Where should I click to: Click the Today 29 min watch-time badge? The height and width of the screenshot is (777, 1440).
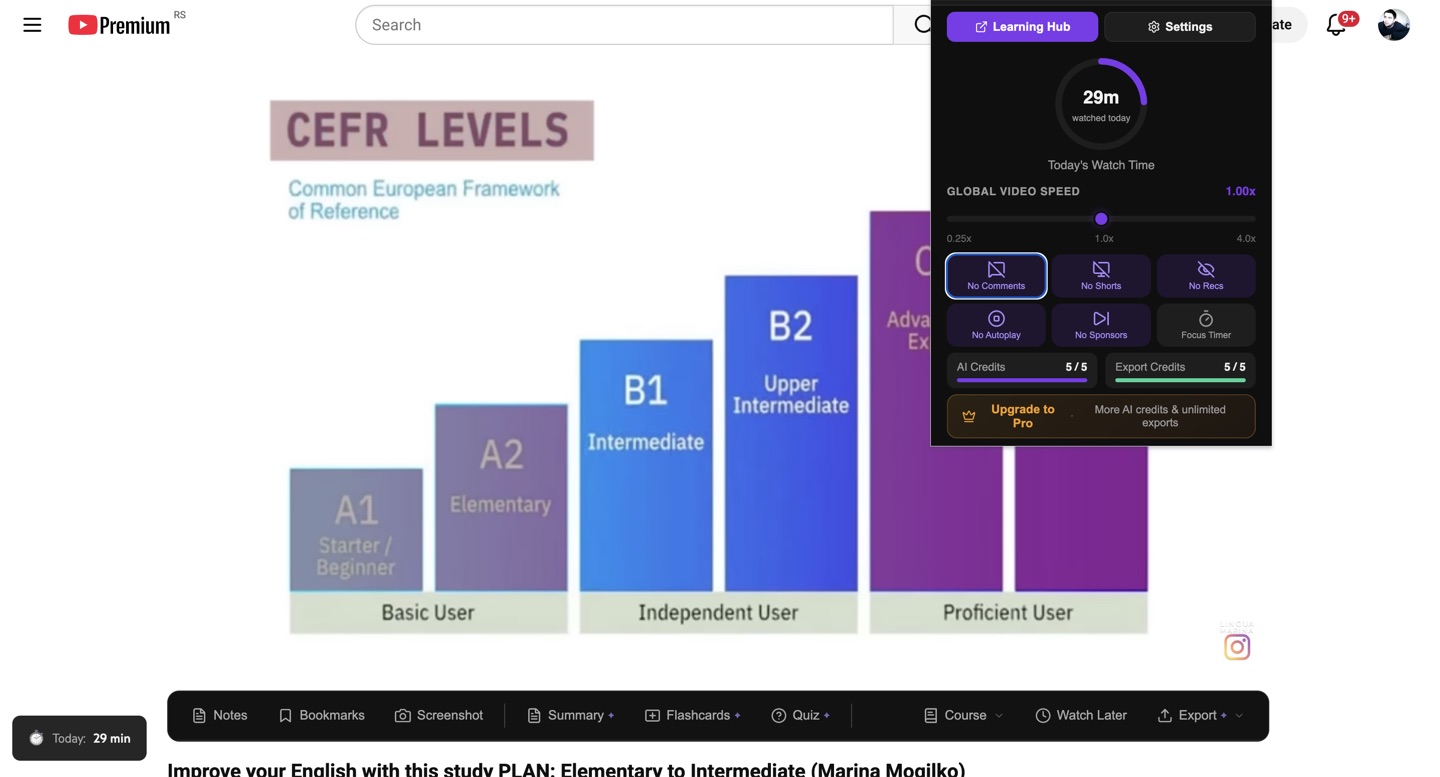pos(79,738)
